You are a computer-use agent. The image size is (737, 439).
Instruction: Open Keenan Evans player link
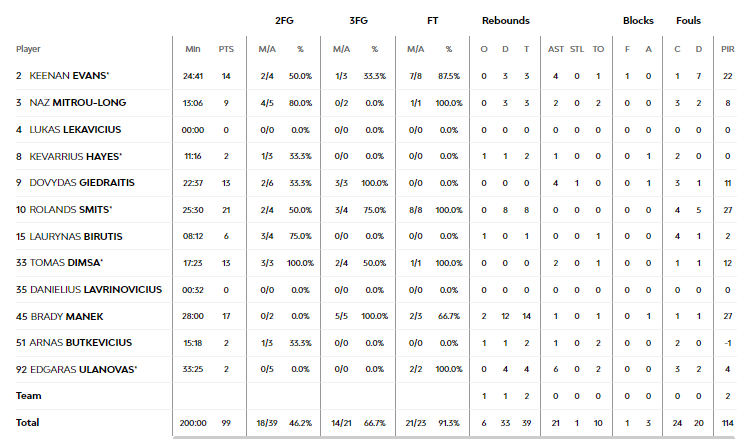click(69, 76)
